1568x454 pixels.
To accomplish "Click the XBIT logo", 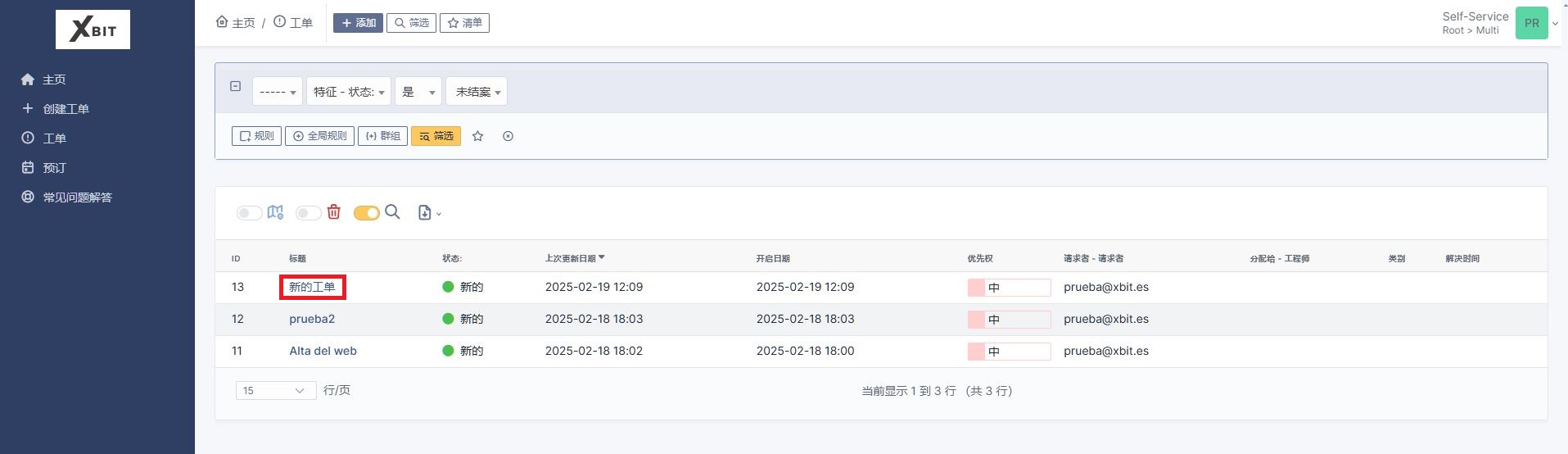I will coord(93,30).
